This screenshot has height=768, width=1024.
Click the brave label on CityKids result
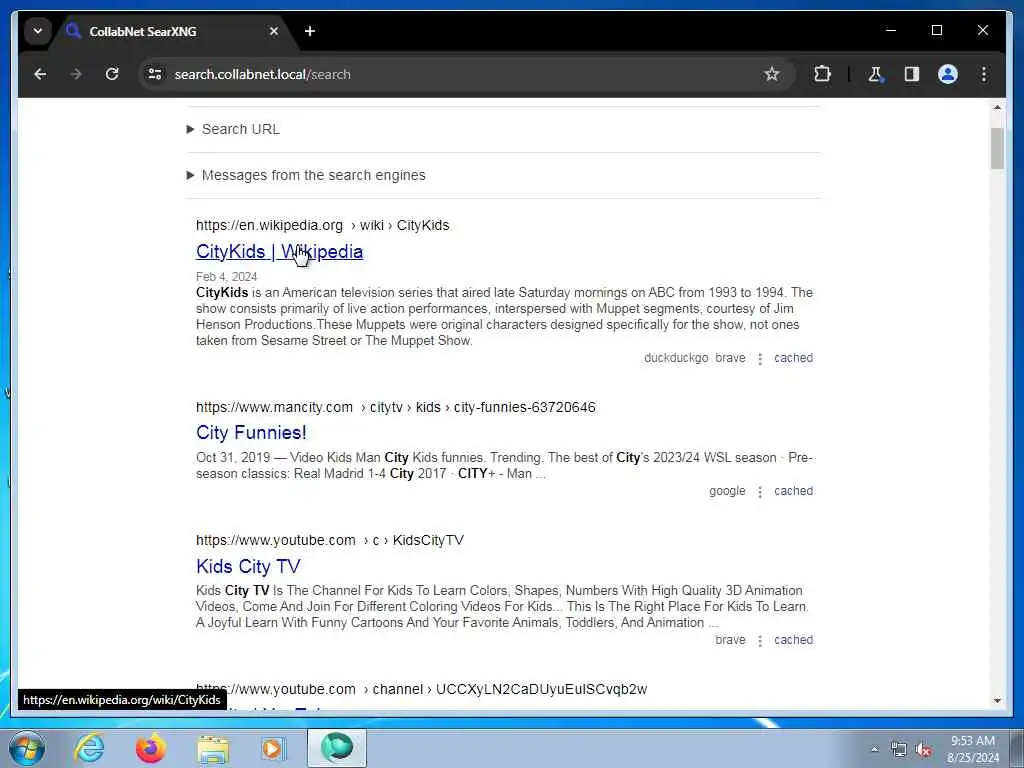coord(730,358)
